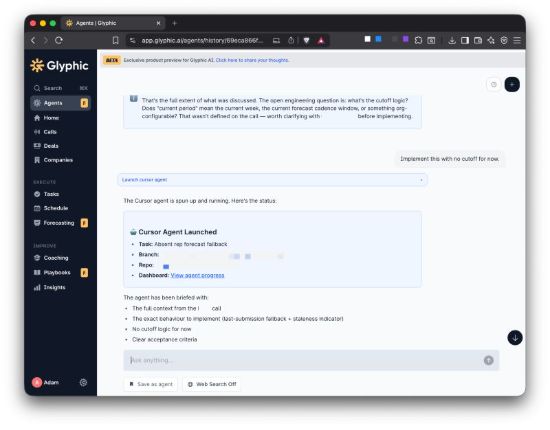Open Leo AI sparkle icon
550x430 pixels.
tap(491, 41)
